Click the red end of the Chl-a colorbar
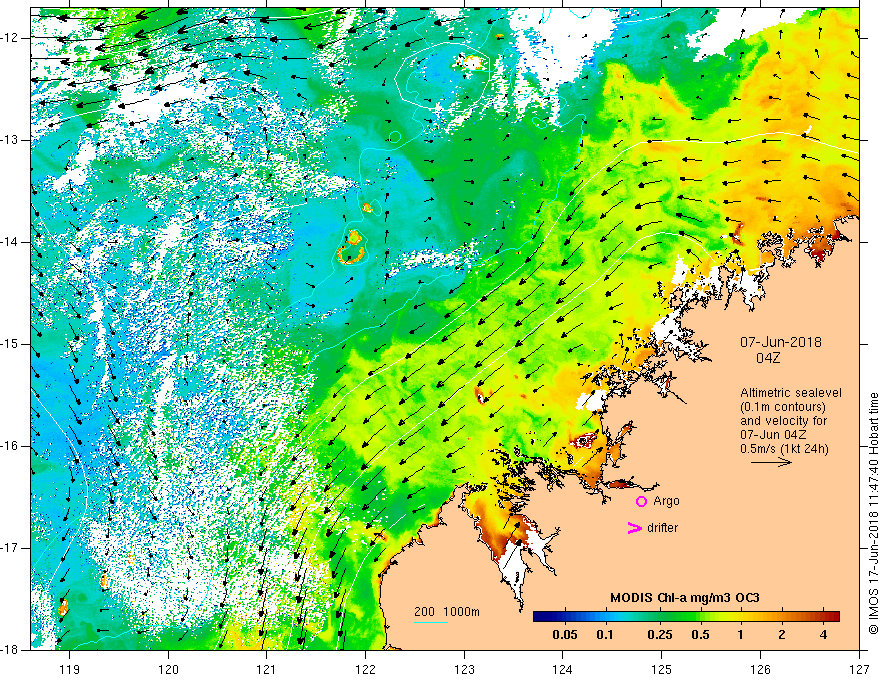 (832, 617)
